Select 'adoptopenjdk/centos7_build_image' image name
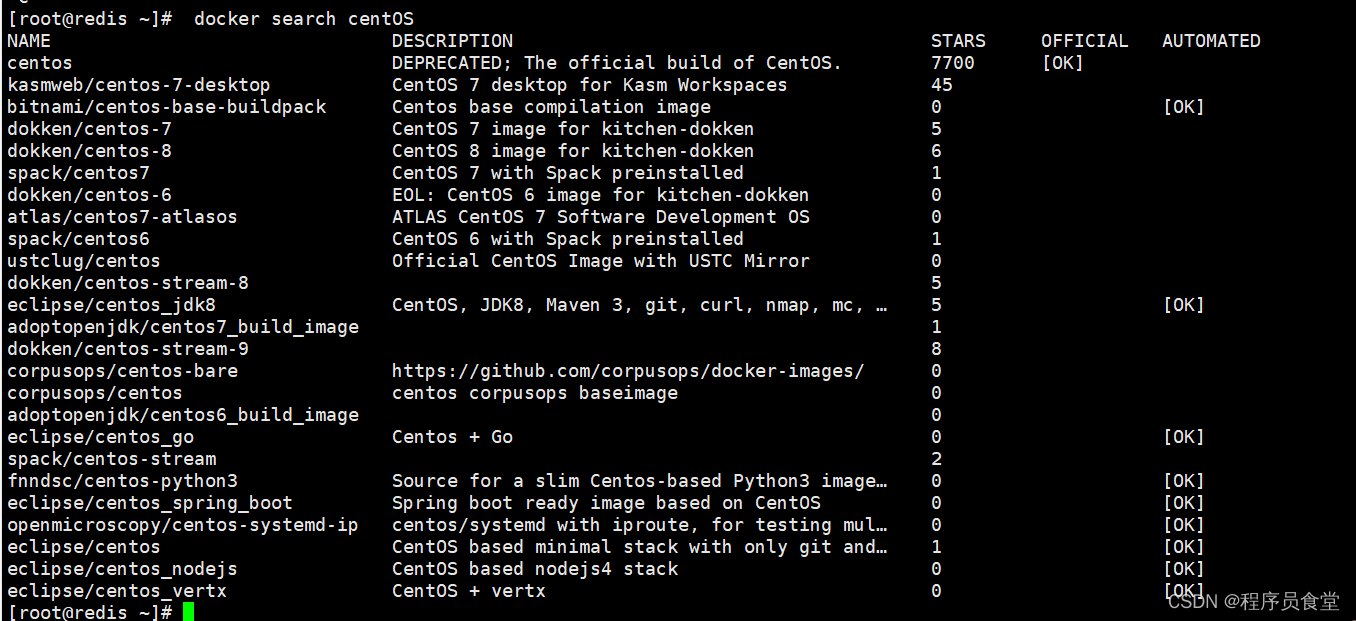Screen dimensions: 1356x621 click(x=183, y=327)
